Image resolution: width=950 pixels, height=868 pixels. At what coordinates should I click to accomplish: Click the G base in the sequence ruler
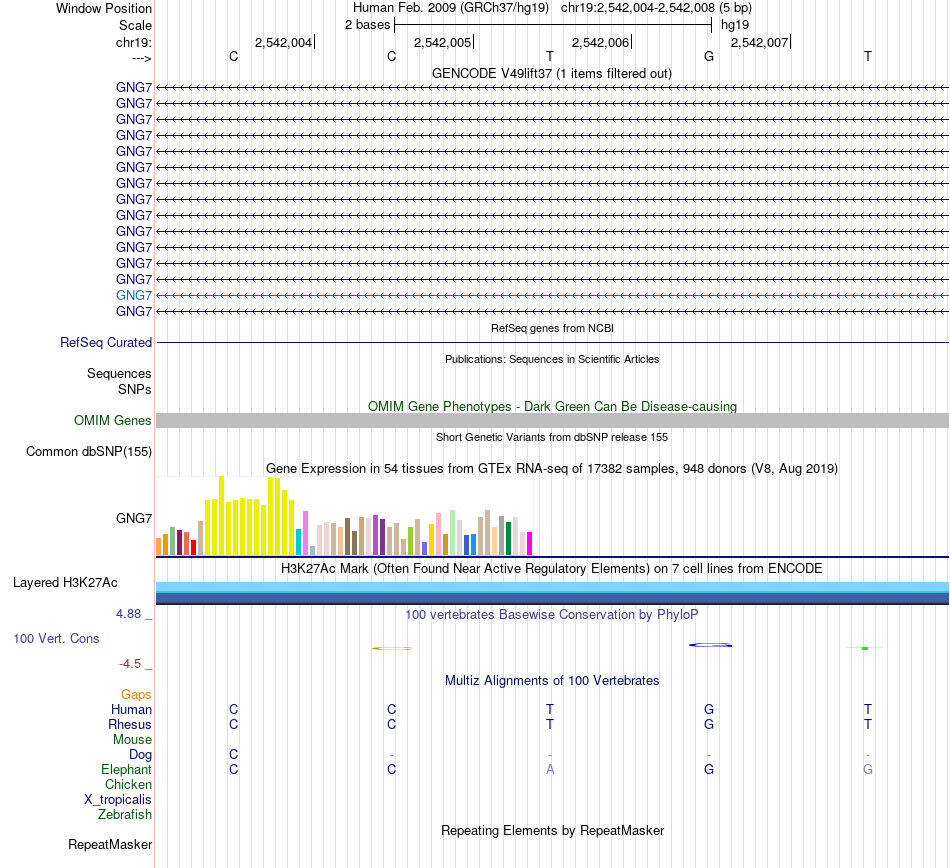click(x=709, y=56)
